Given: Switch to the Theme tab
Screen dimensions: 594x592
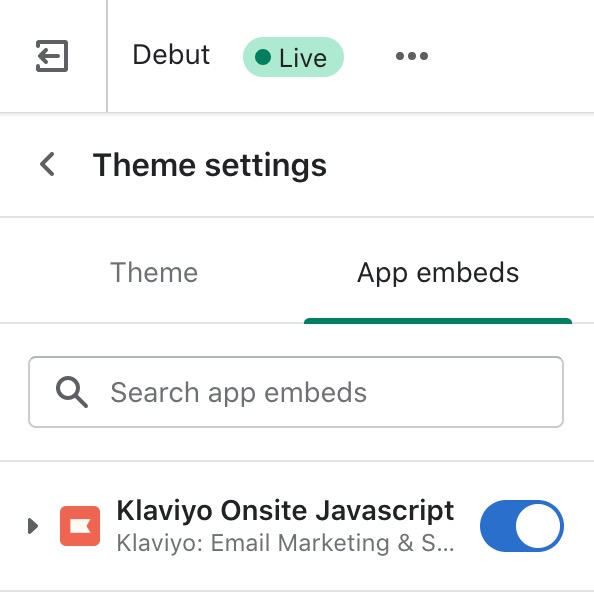Looking at the screenshot, I should 154,273.
